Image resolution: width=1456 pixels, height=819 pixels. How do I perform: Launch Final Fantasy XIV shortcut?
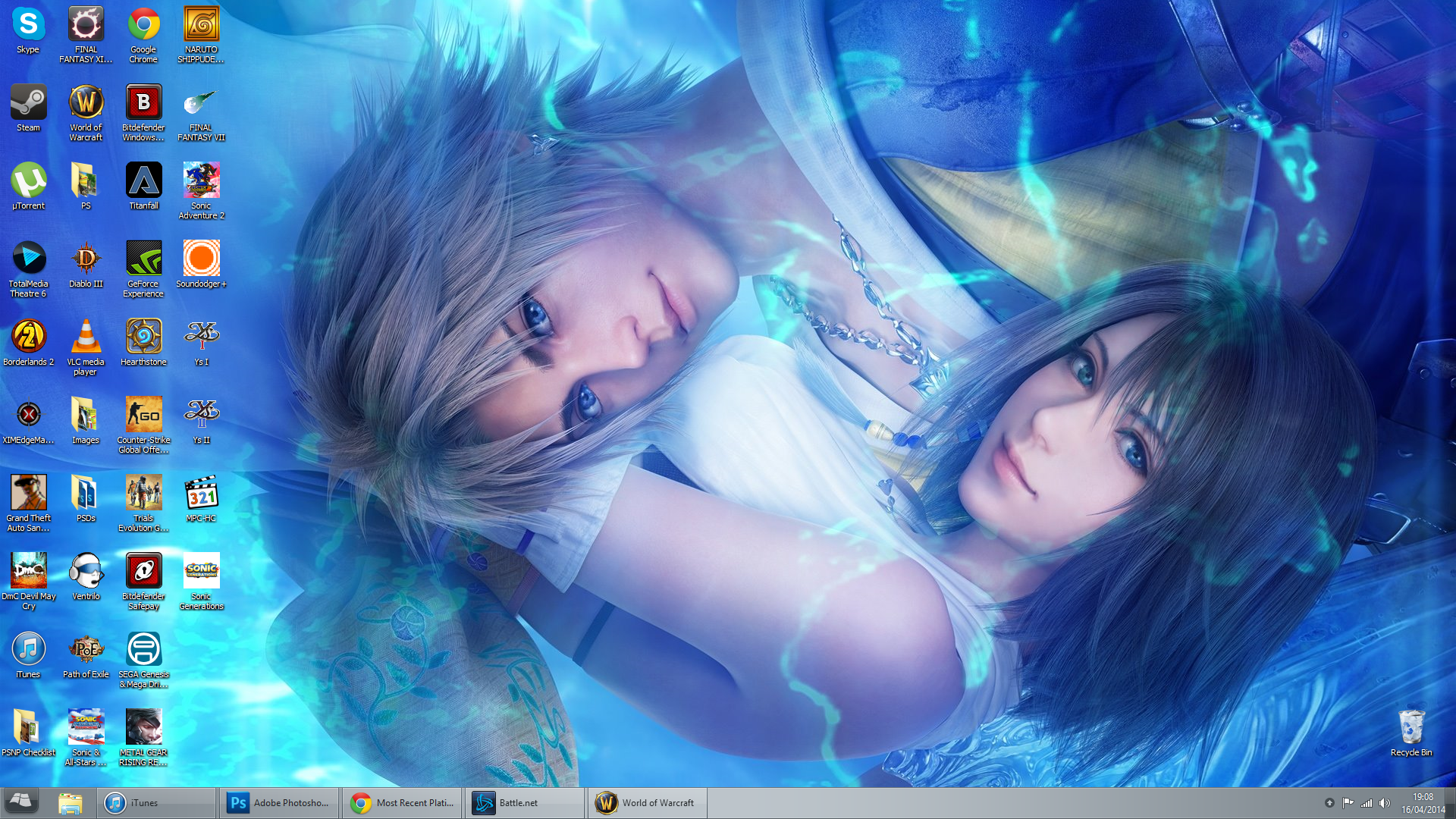(x=86, y=34)
